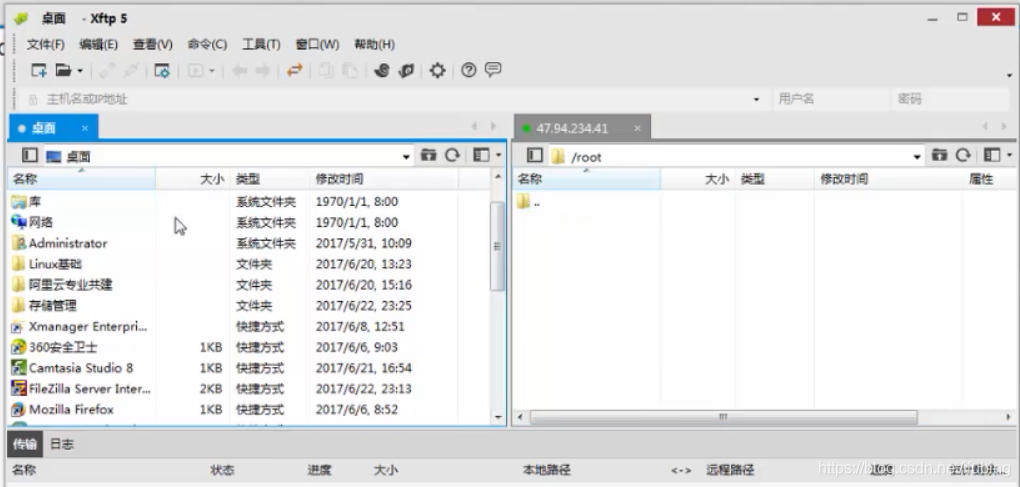Launch Xshell from the black swirl icon

tap(382, 70)
